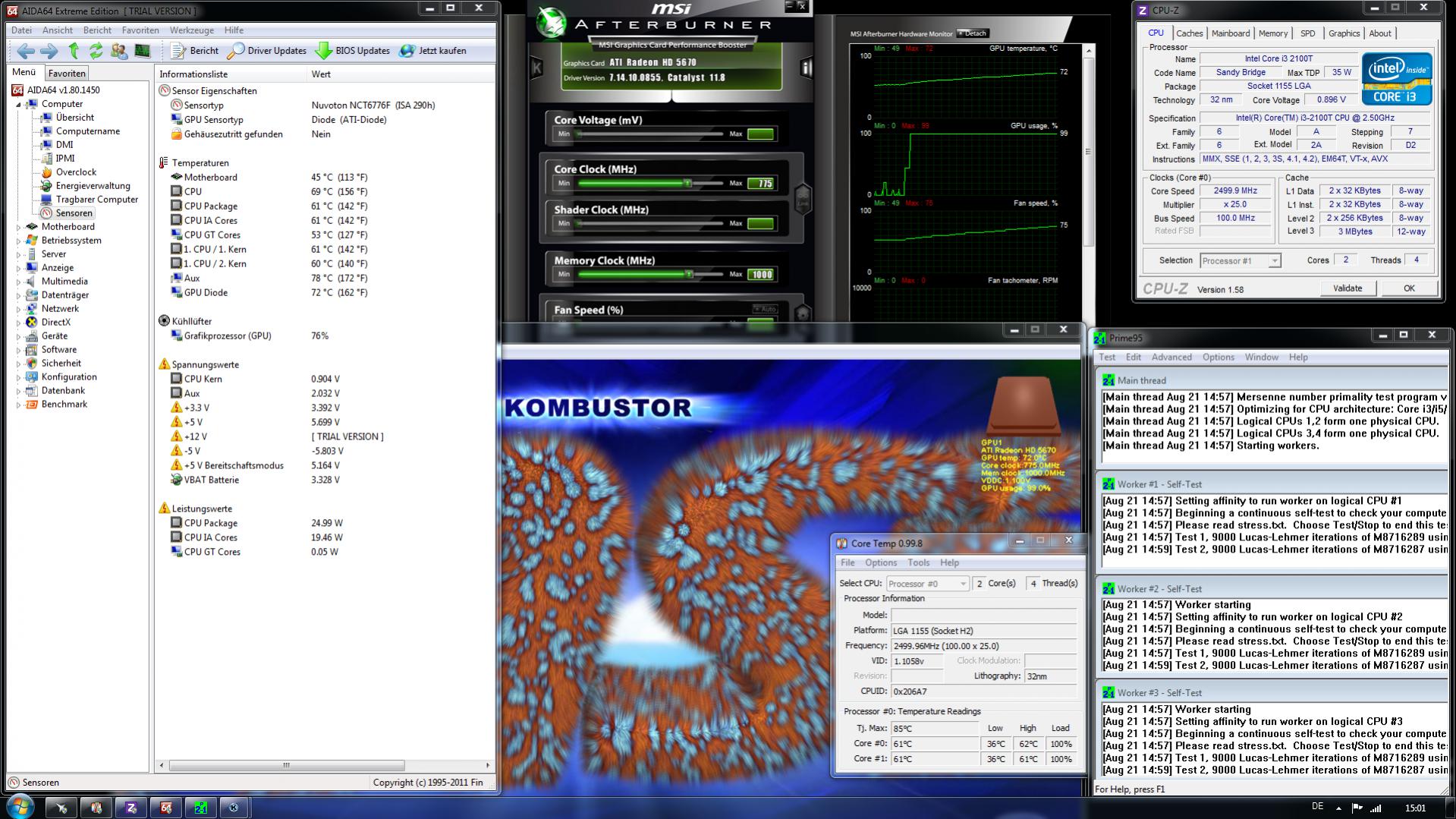Select the Benchmark tree item
This screenshot has width=1456, height=819.
(x=64, y=405)
